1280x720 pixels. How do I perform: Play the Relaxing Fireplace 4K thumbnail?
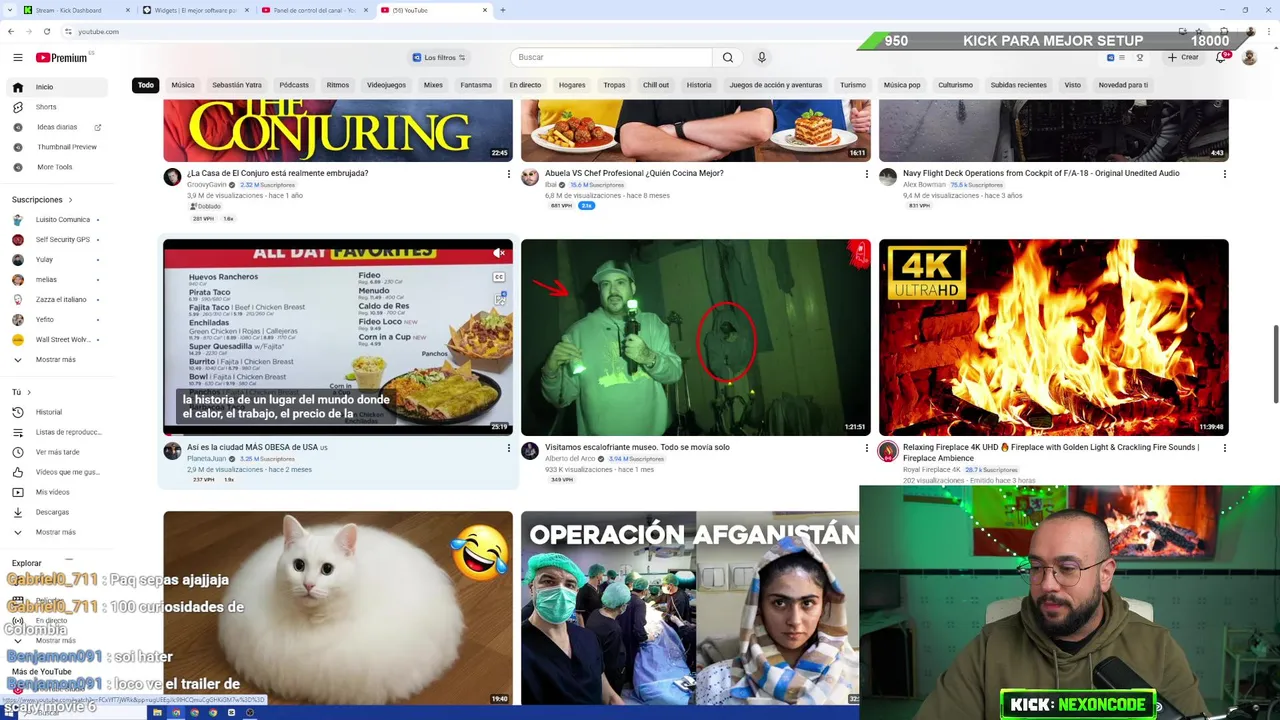coord(1053,337)
